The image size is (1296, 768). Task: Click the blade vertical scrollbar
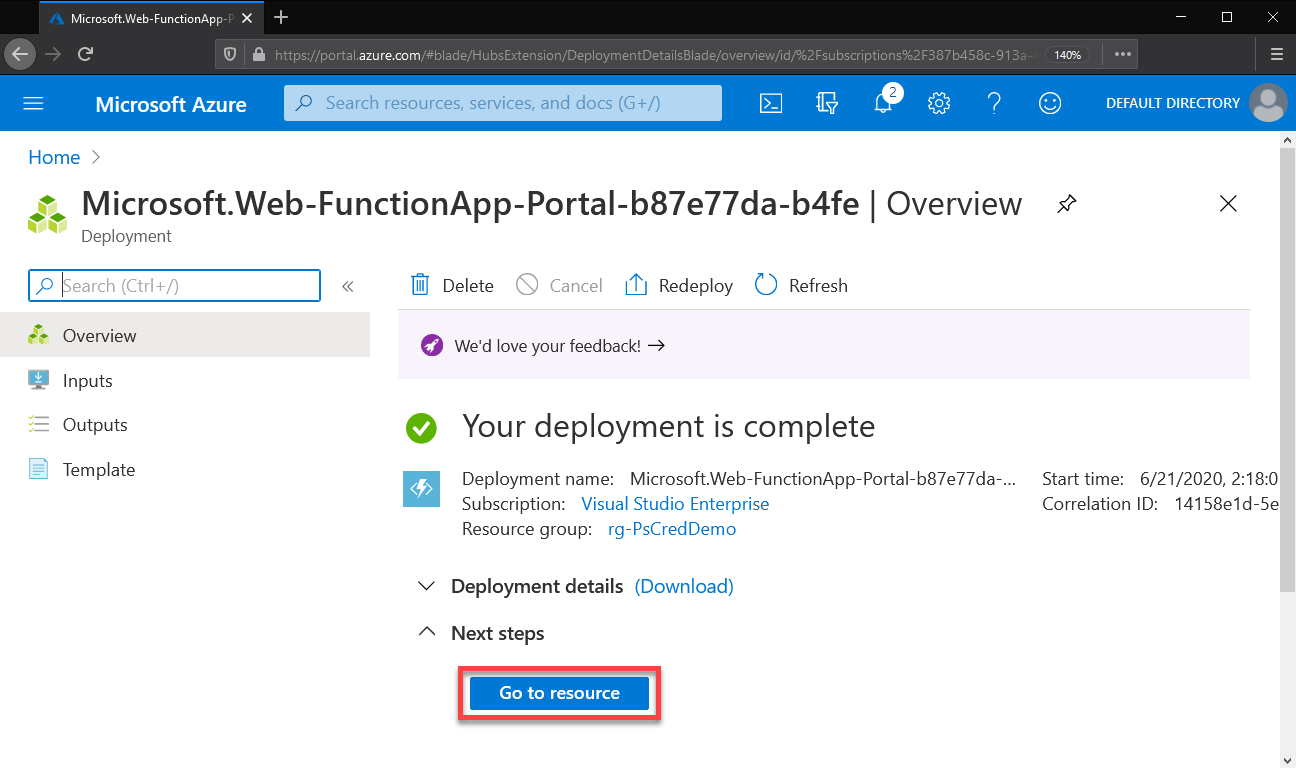1288,370
